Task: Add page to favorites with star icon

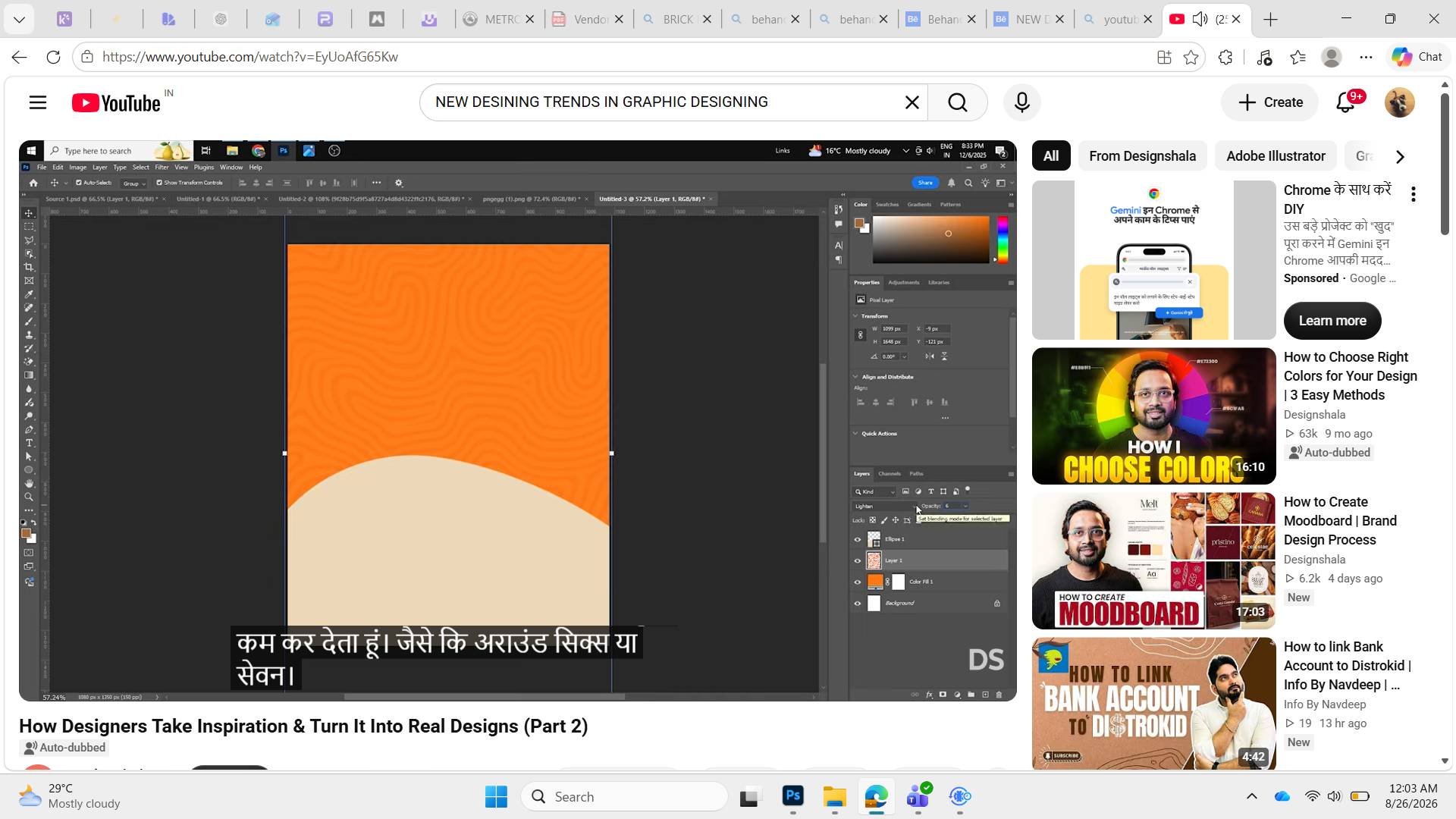Action: point(1191,57)
